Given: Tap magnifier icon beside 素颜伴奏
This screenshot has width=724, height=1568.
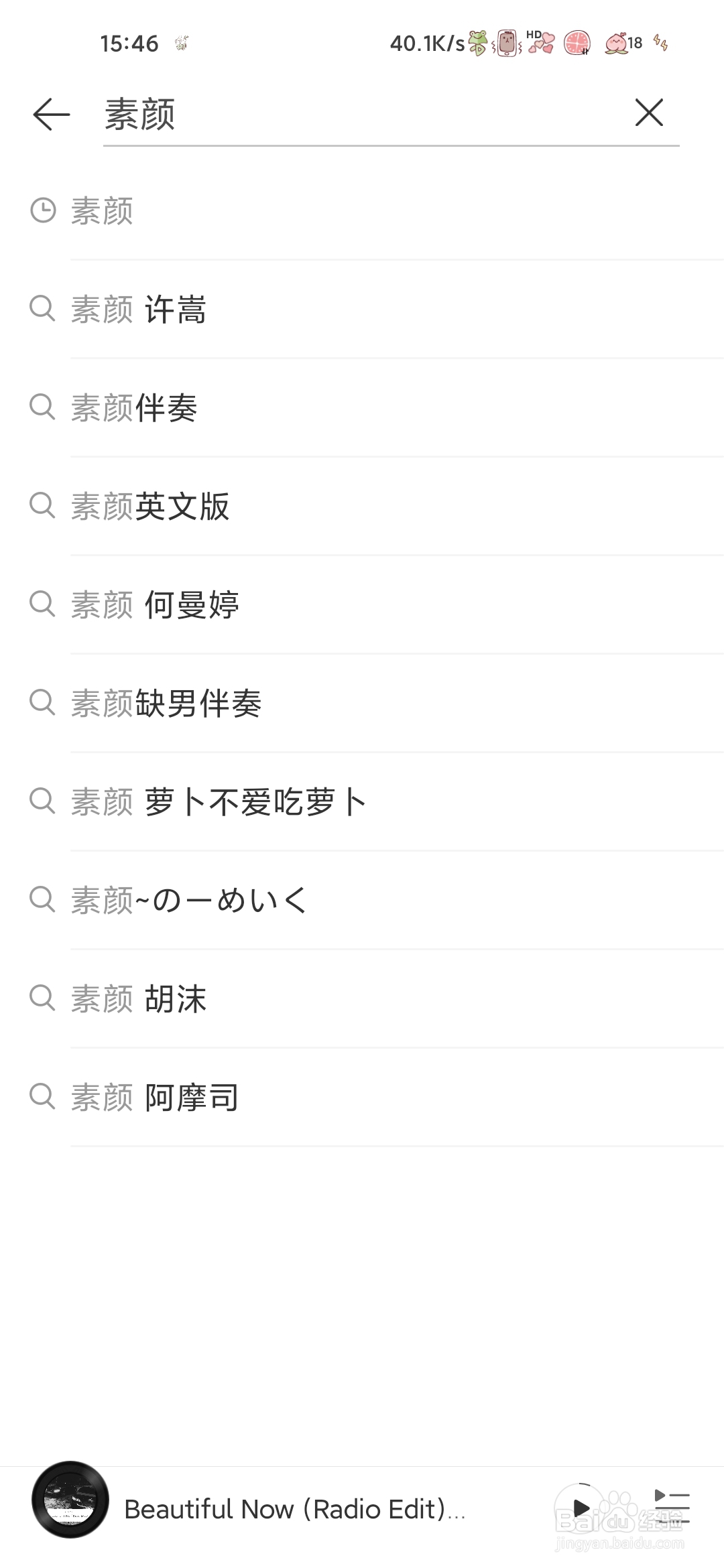Looking at the screenshot, I should point(42,407).
